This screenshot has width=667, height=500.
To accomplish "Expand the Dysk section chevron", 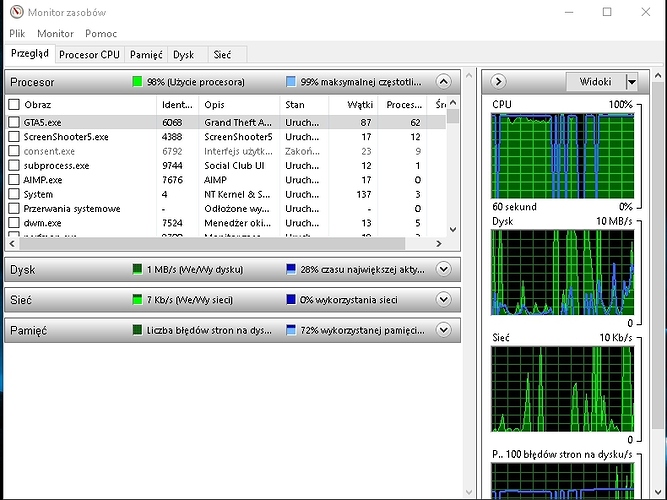I will pyautogui.click(x=443, y=269).
